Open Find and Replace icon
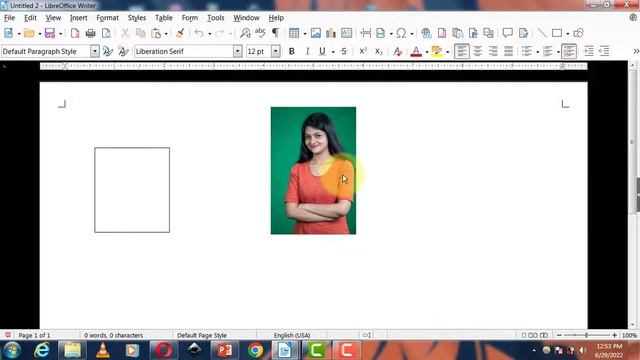 (245, 33)
